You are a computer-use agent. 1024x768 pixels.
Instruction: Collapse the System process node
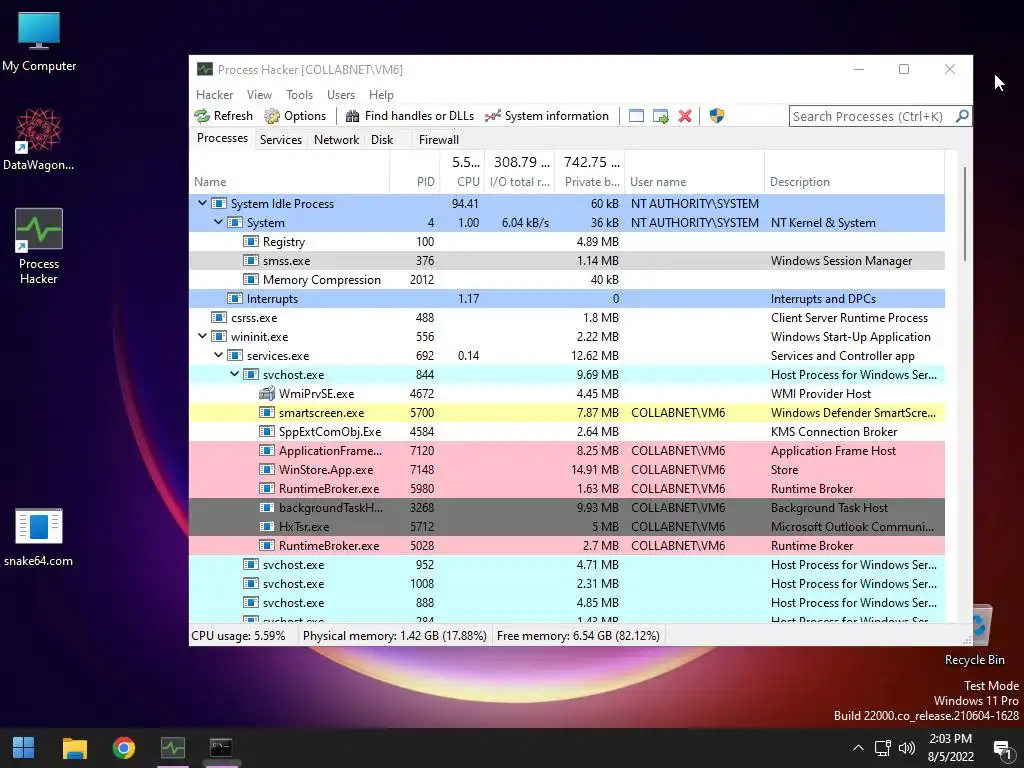218,222
